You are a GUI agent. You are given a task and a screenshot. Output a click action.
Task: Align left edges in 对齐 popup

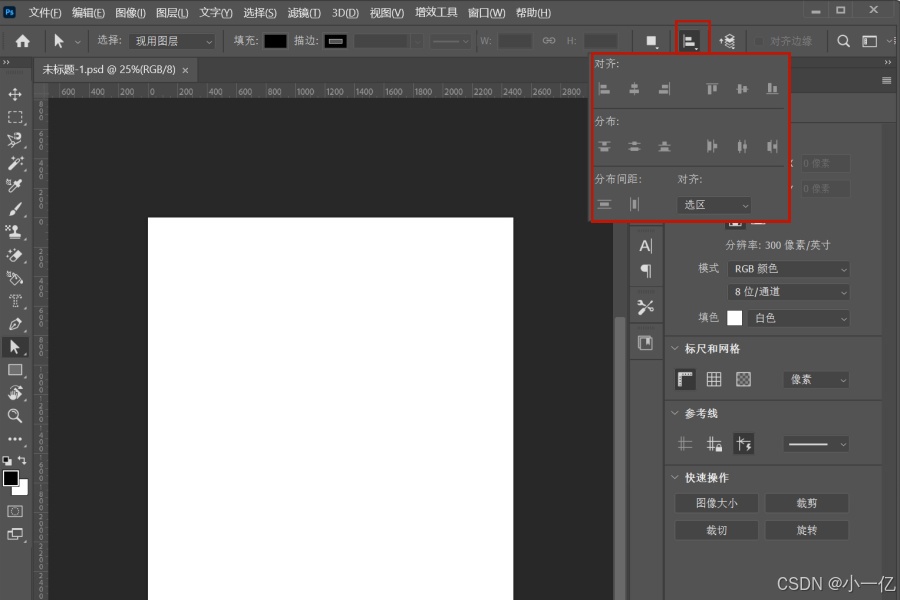pos(604,89)
